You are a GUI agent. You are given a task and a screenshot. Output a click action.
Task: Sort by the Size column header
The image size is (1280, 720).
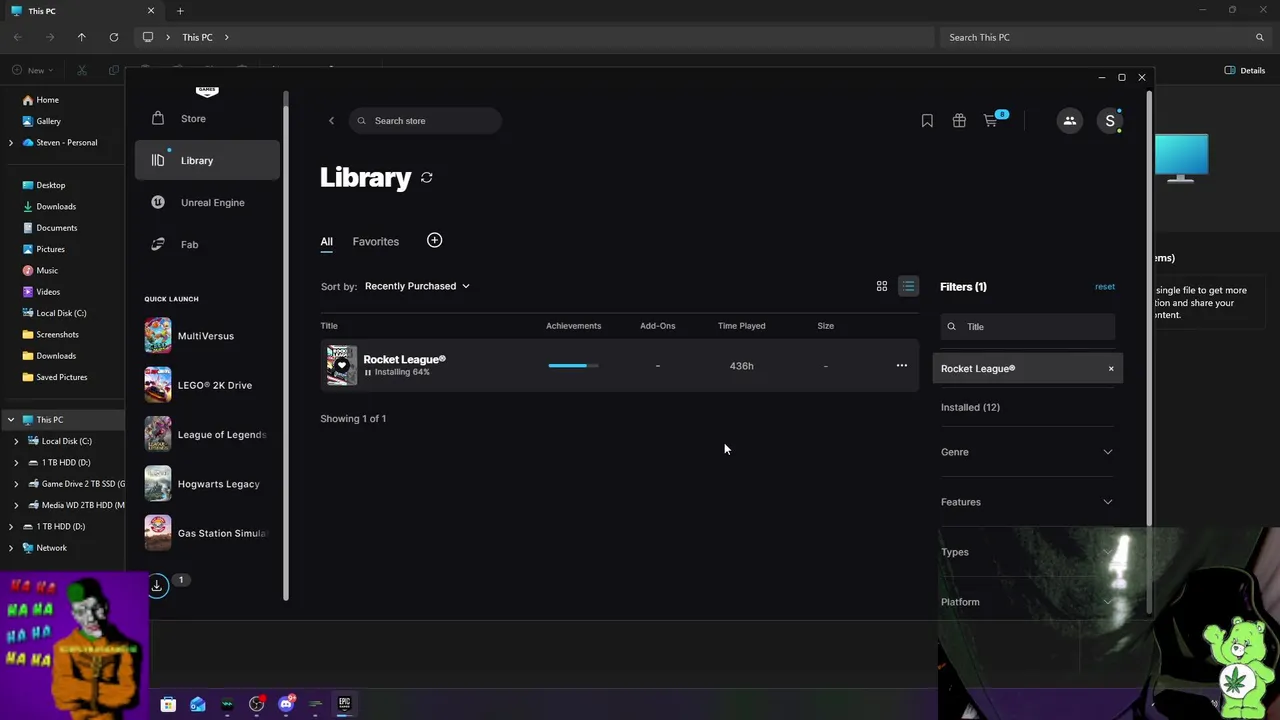click(x=826, y=326)
